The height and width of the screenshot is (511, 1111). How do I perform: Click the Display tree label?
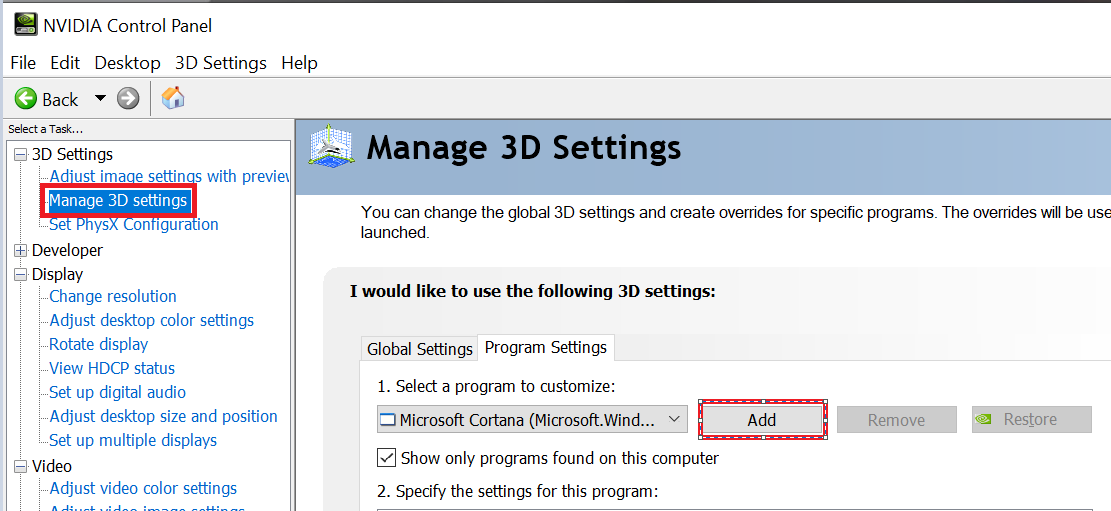57,274
